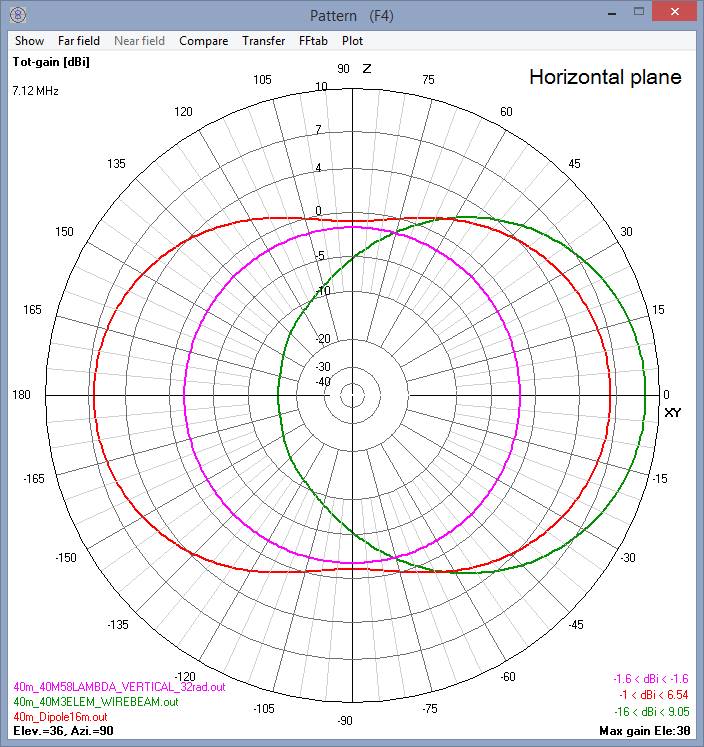The image size is (704, 747).
Task: Open the Compare menu
Action: [204, 41]
